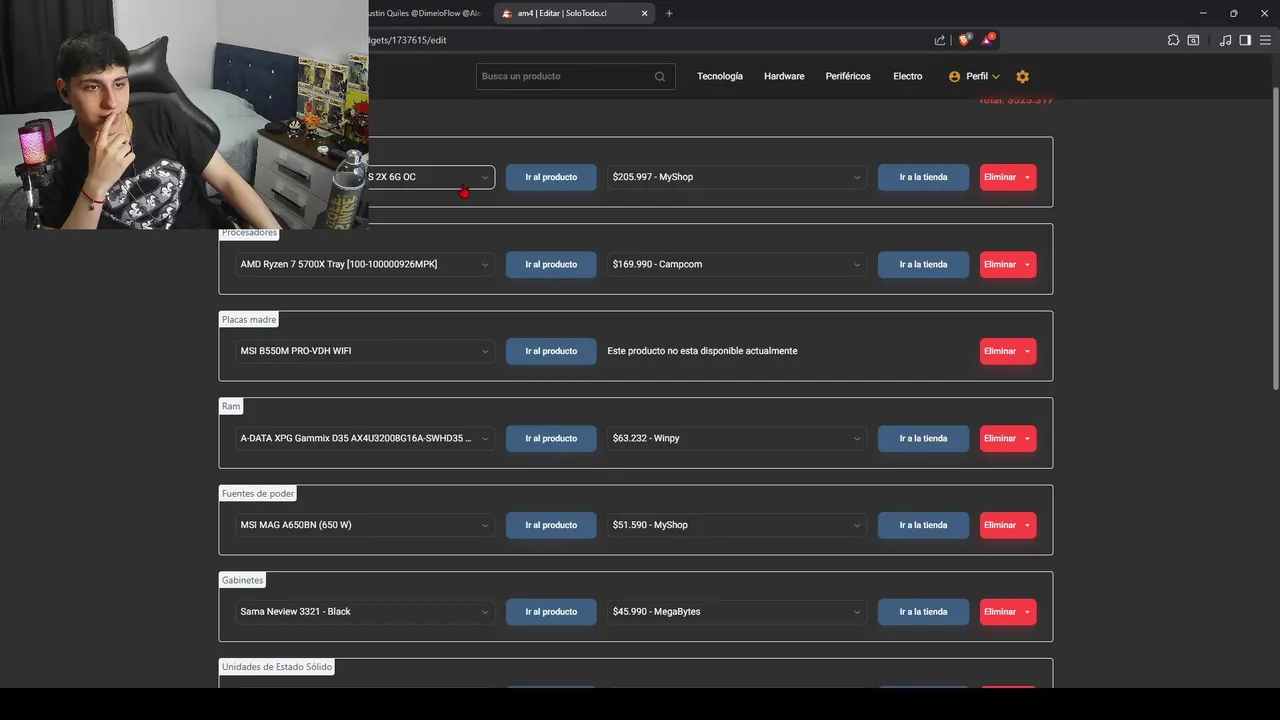This screenshot has height=720, width=1280.
Task: Click the 'Este producto no esta disponible actualmente' text
Action: coord(702,351)
